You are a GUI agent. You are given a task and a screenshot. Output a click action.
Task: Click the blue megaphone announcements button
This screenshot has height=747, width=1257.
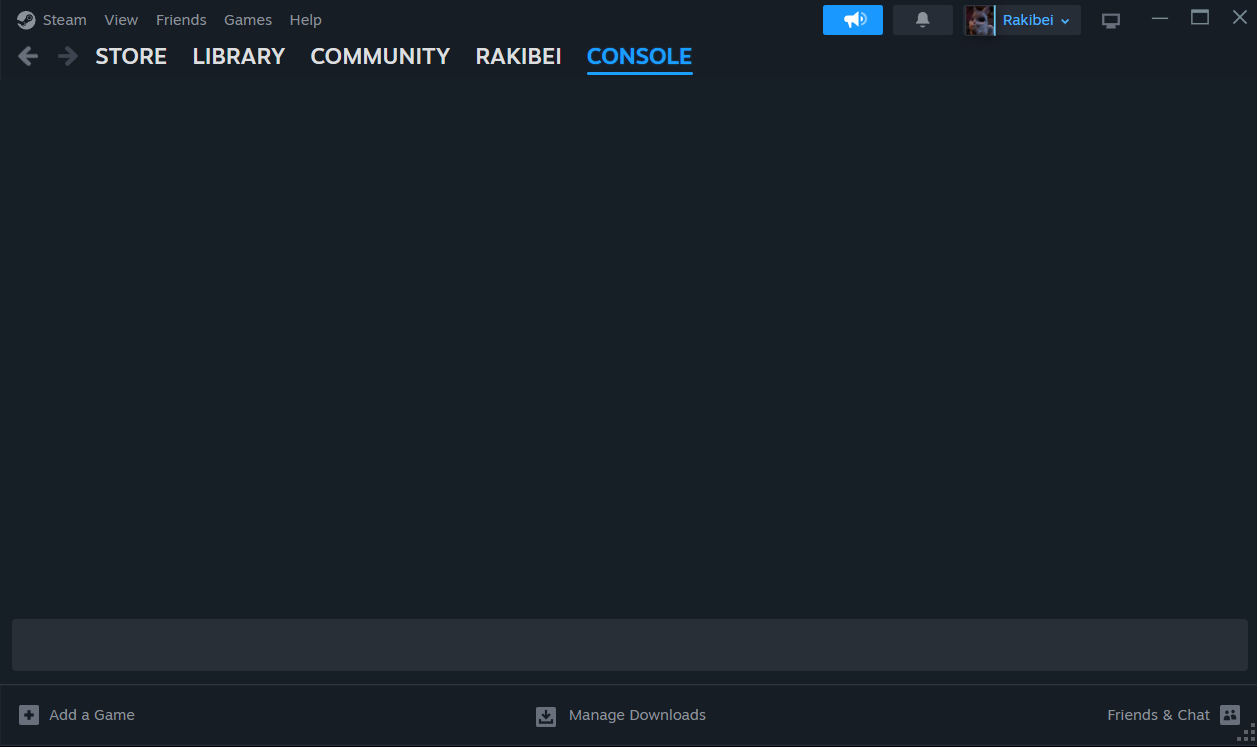853,20
